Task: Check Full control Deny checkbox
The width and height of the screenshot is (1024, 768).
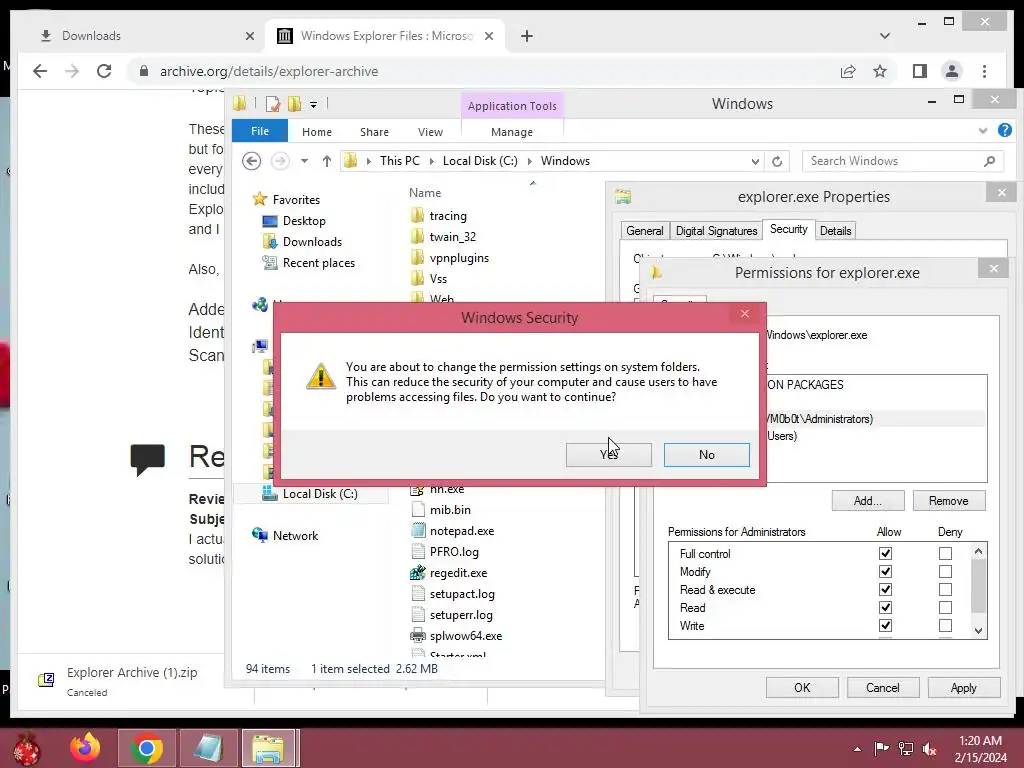Action: tap(945, 554)
